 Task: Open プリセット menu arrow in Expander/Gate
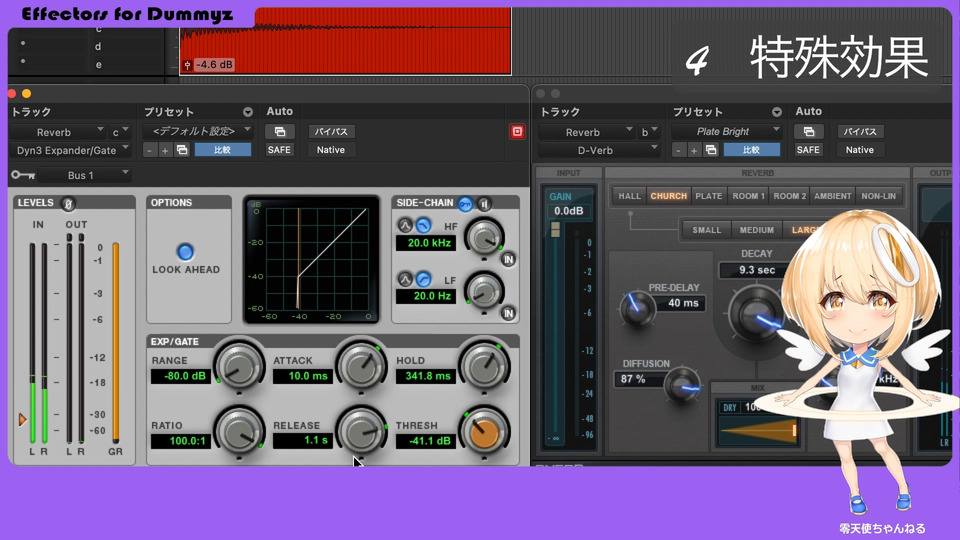247,112
